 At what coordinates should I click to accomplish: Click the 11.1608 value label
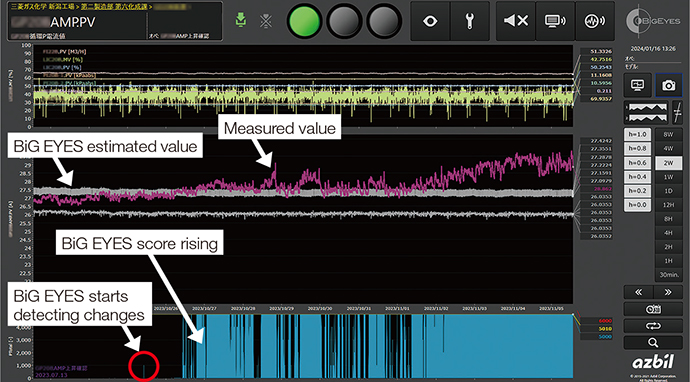pyautogui.click(x=596, y=75)
